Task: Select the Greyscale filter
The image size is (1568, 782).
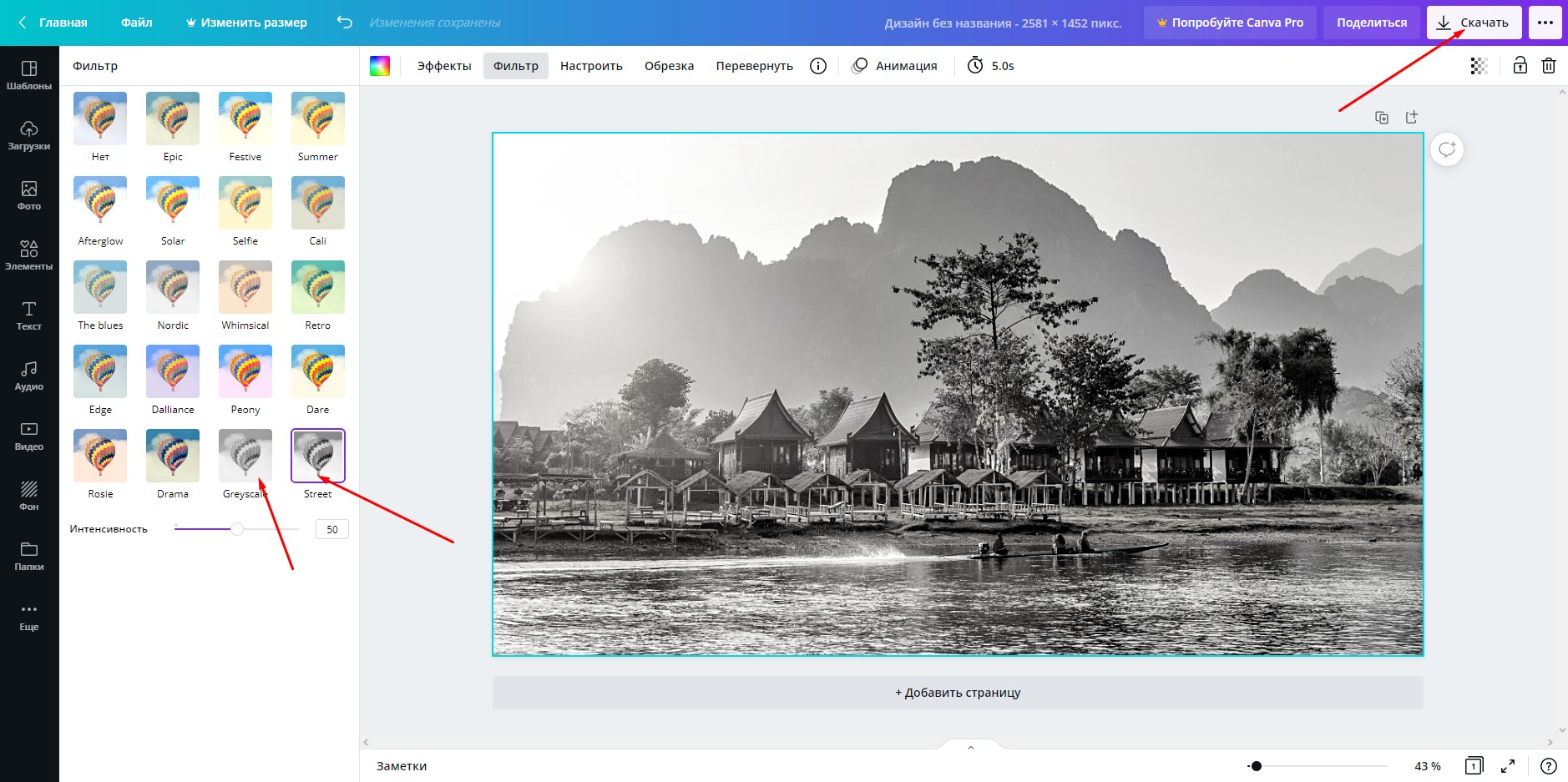Action: coord(245,455)
